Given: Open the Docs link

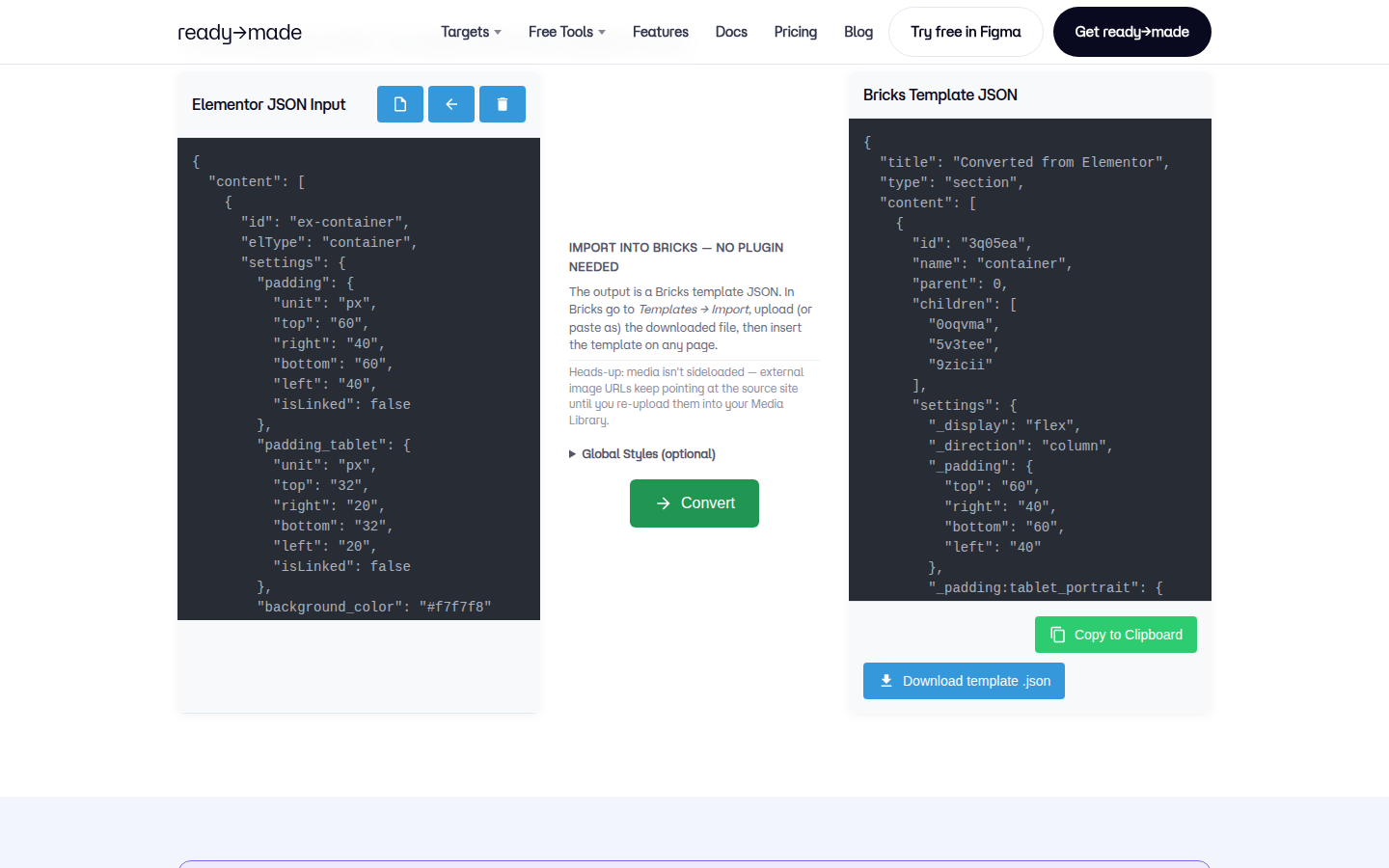Looking at the screenshot, I should [x=731, y=32].
